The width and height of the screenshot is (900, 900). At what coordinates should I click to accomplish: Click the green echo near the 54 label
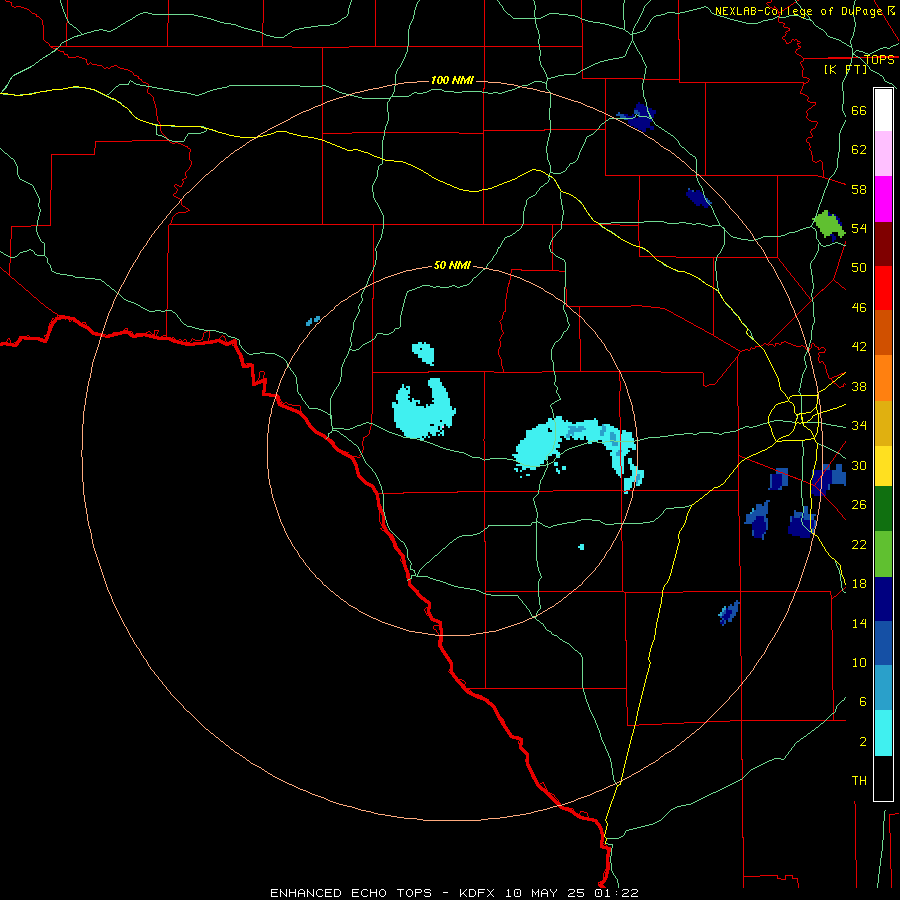point(829,225)
